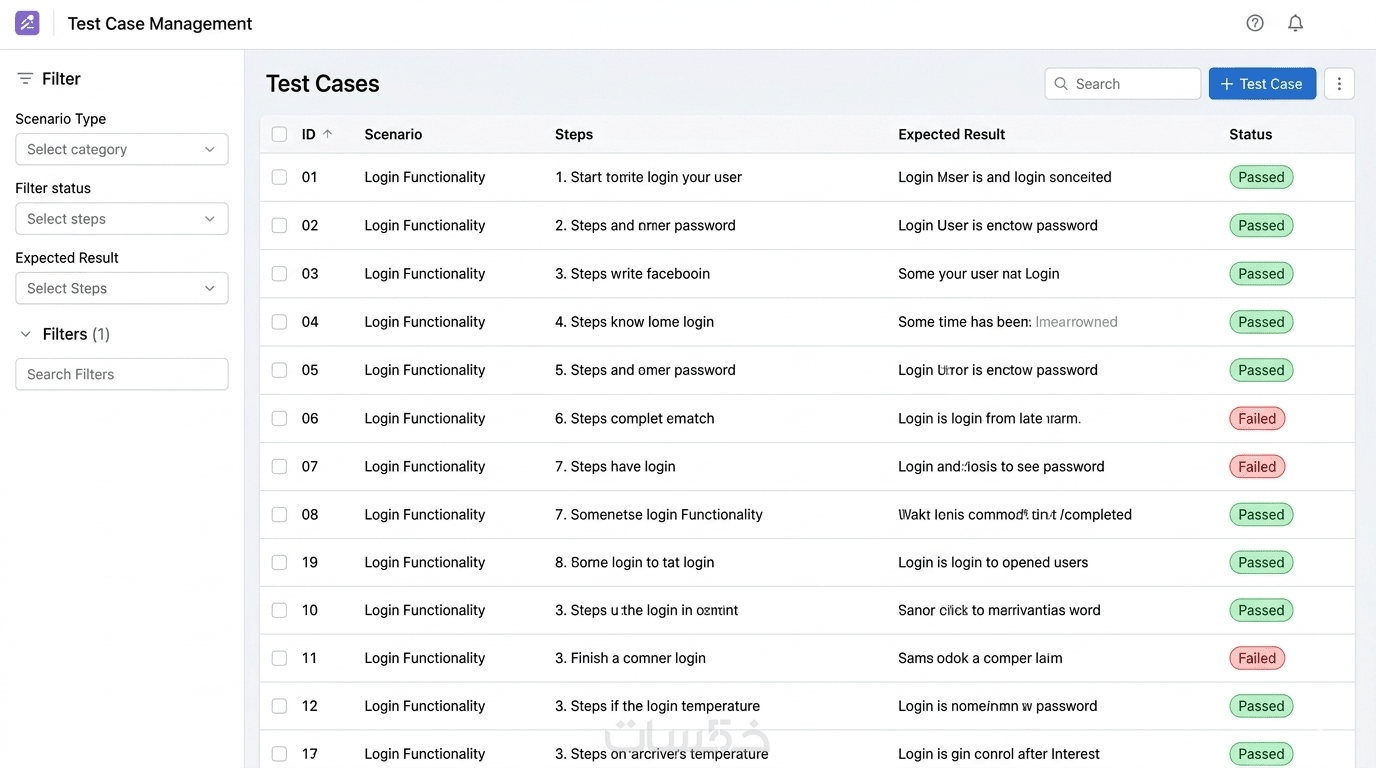Click the three-dot more options icon
Image resolution: width=1376 pixels, height=768 pixels.
point(1339,84)
